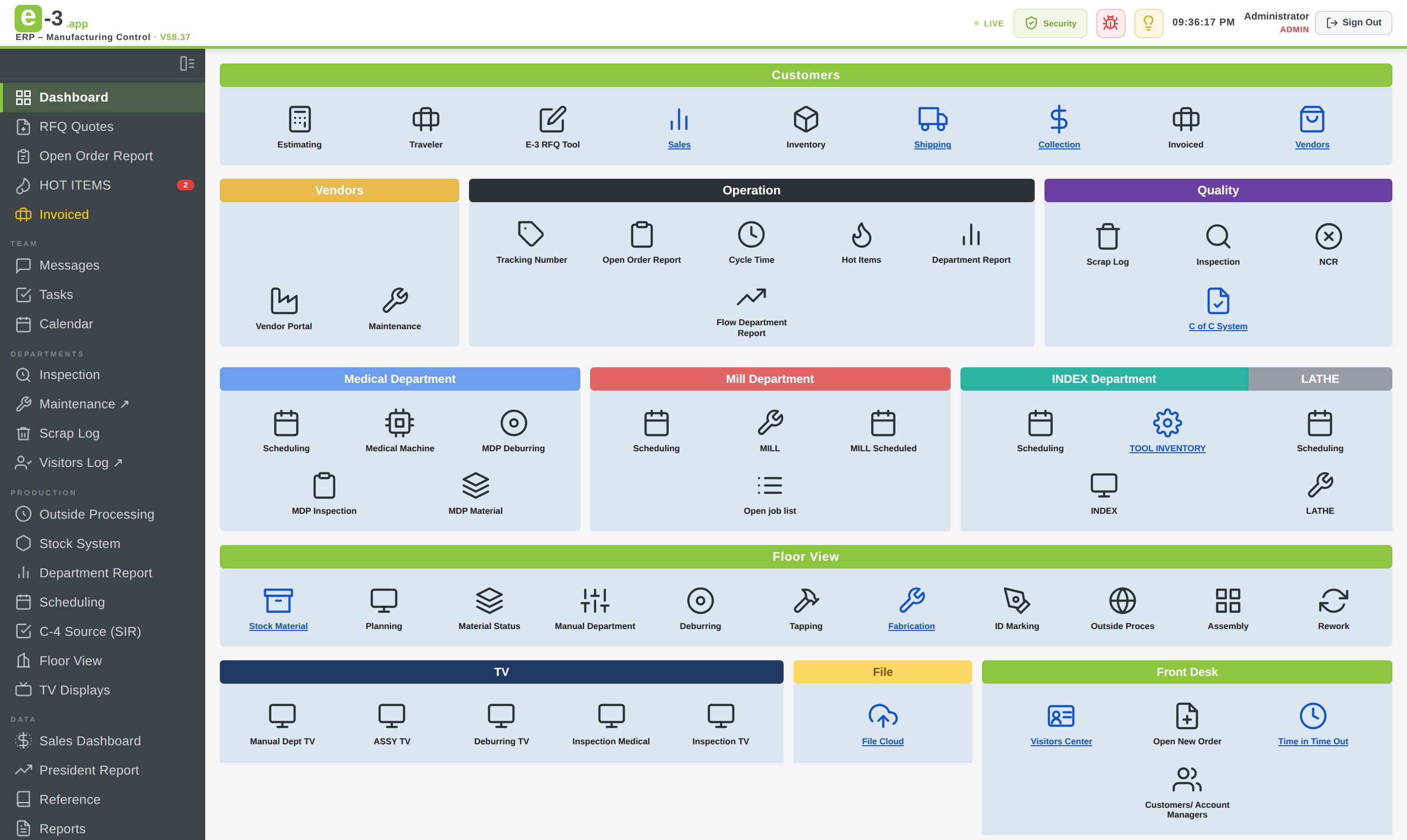Open President Report in the sidebar
The width and height of the screenshot is (1407, 840).
[x=103, y=770]
